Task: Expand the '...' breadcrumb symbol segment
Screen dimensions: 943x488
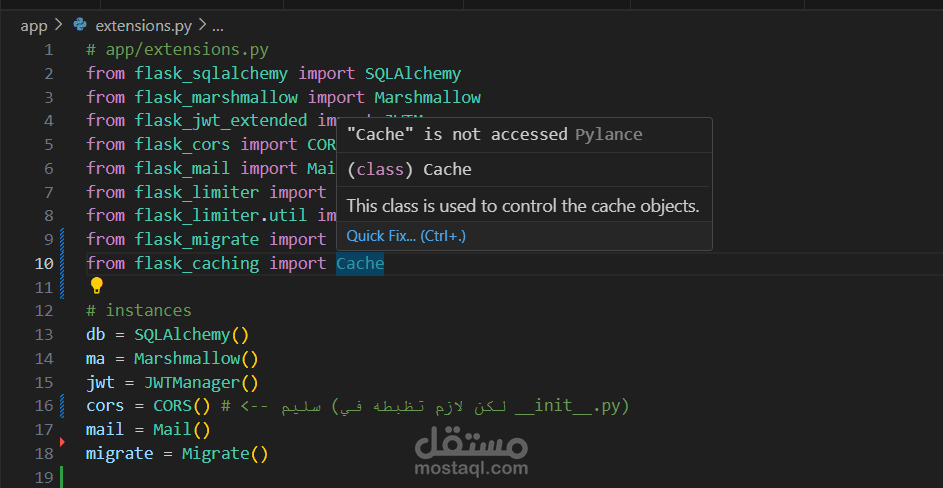Action: [217, 25]
